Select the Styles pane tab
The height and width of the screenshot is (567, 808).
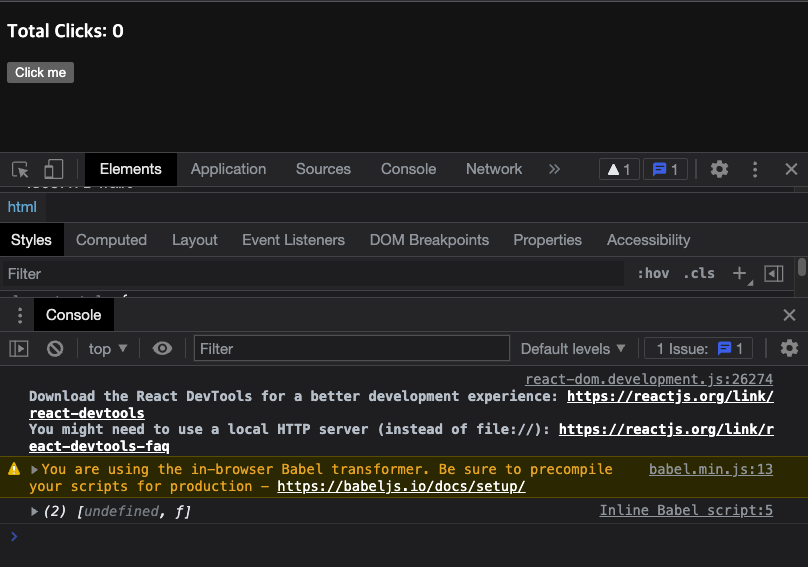coord(31,240)
